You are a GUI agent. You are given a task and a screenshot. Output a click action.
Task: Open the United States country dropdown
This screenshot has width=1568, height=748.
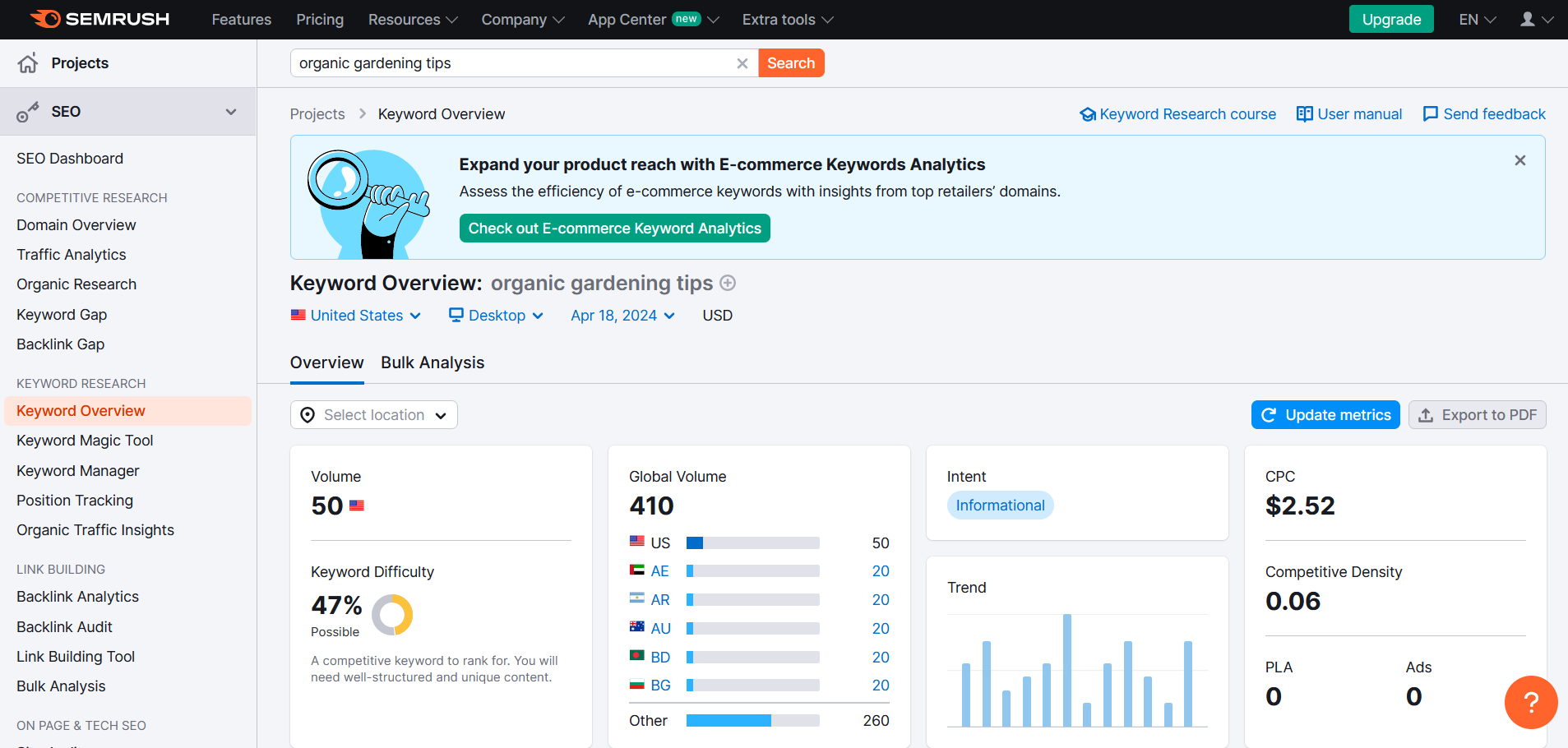(356, 316)
